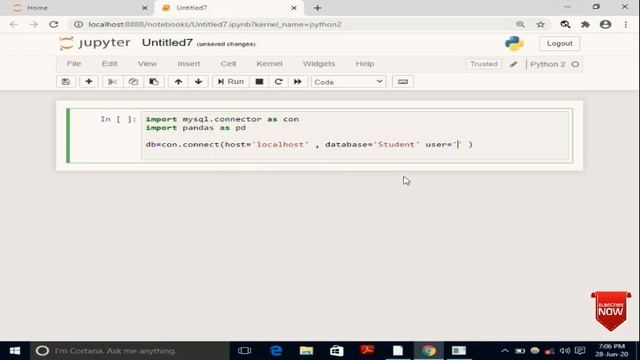Open the Insert menu
The height and width of the screenshot is (360, 640).
click(x=189, y=64)
